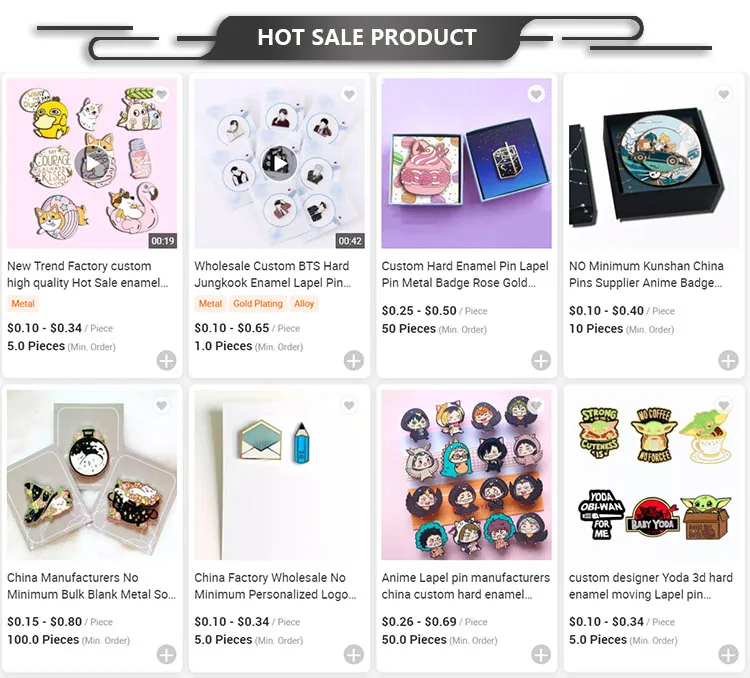
Task: Click the plus icon on the BTS Jungkook pin card
Action: [x=353, y=361]
